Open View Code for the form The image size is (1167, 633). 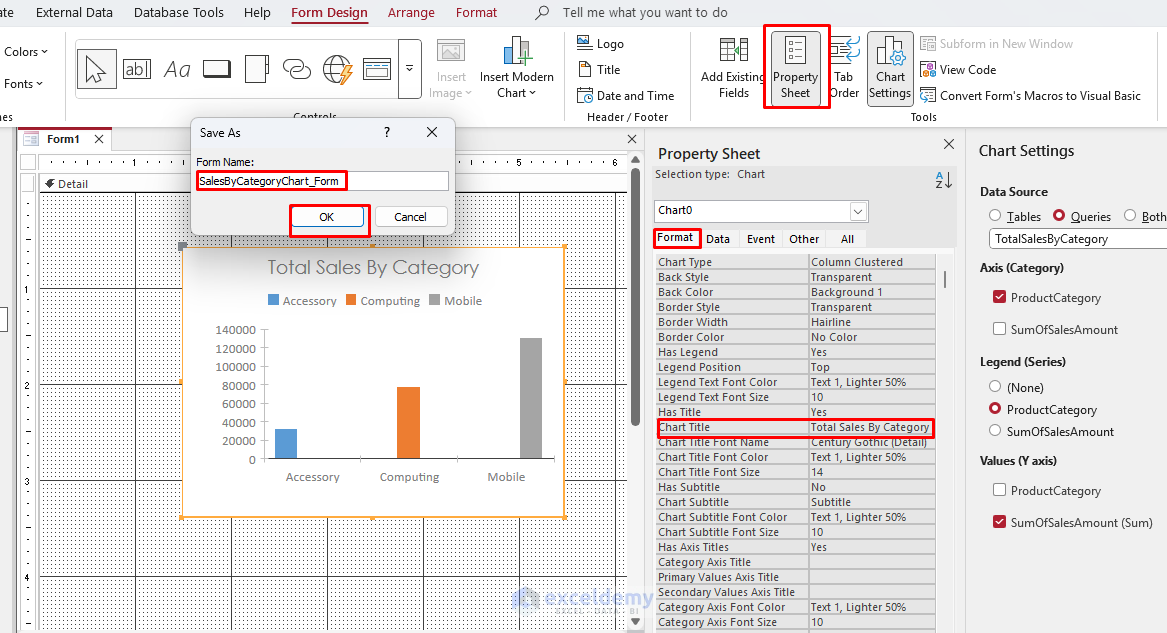click(959, 70)
